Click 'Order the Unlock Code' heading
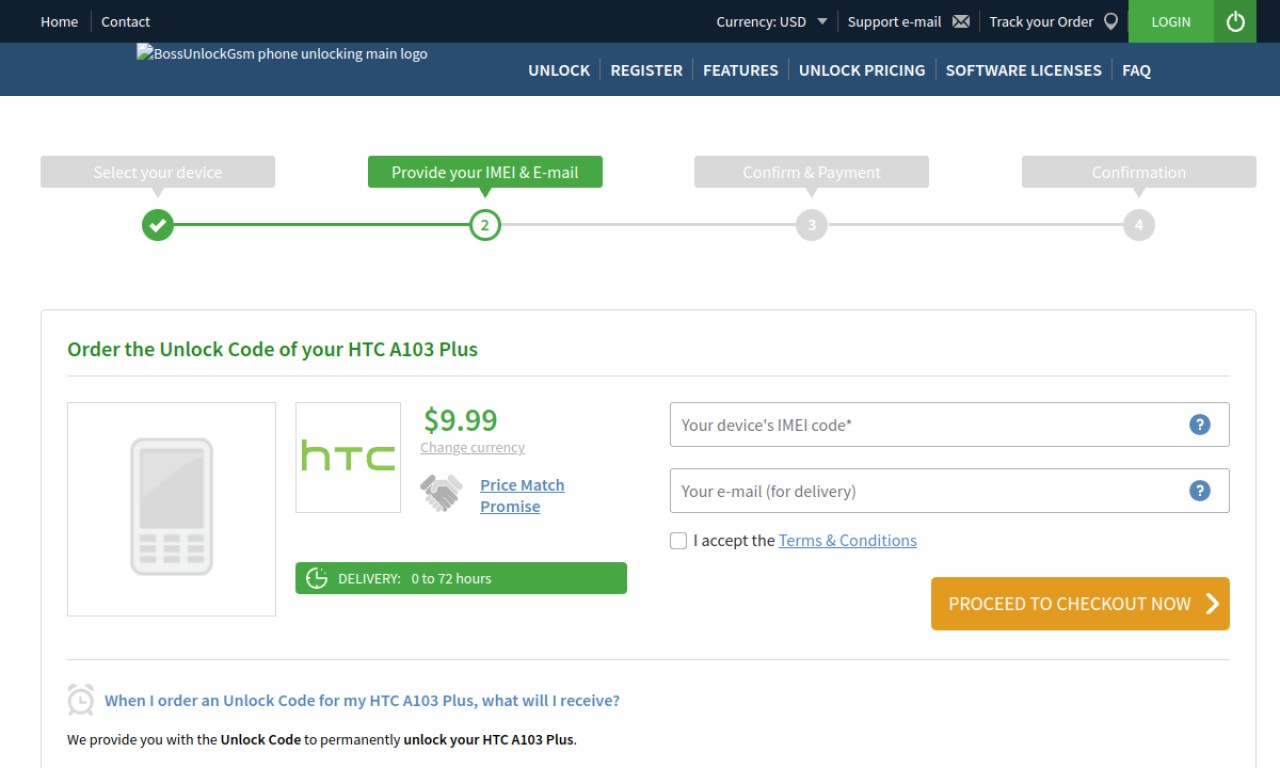The image size is (1280, 768). (272, 349)
